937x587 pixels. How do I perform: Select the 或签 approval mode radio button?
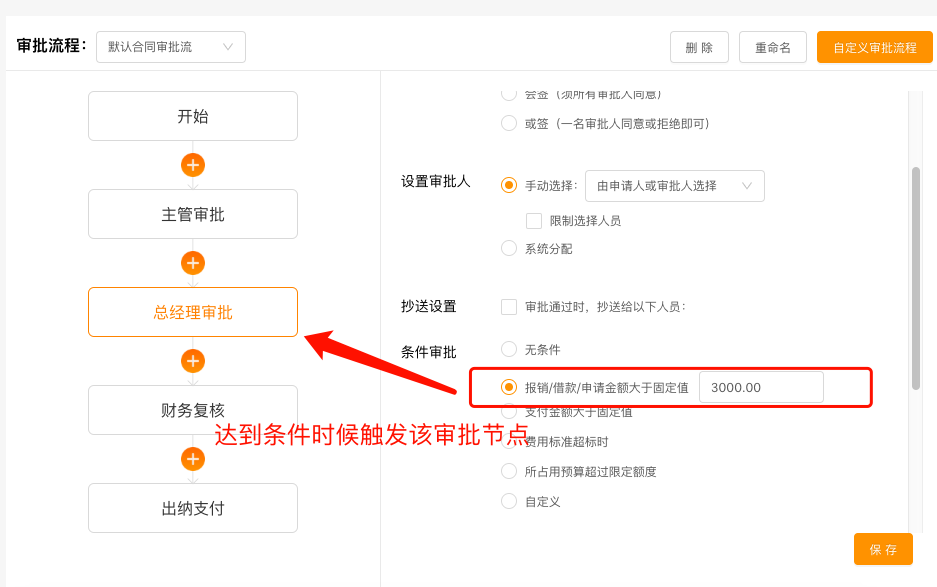pyautogui.click(x=509, y=123)
